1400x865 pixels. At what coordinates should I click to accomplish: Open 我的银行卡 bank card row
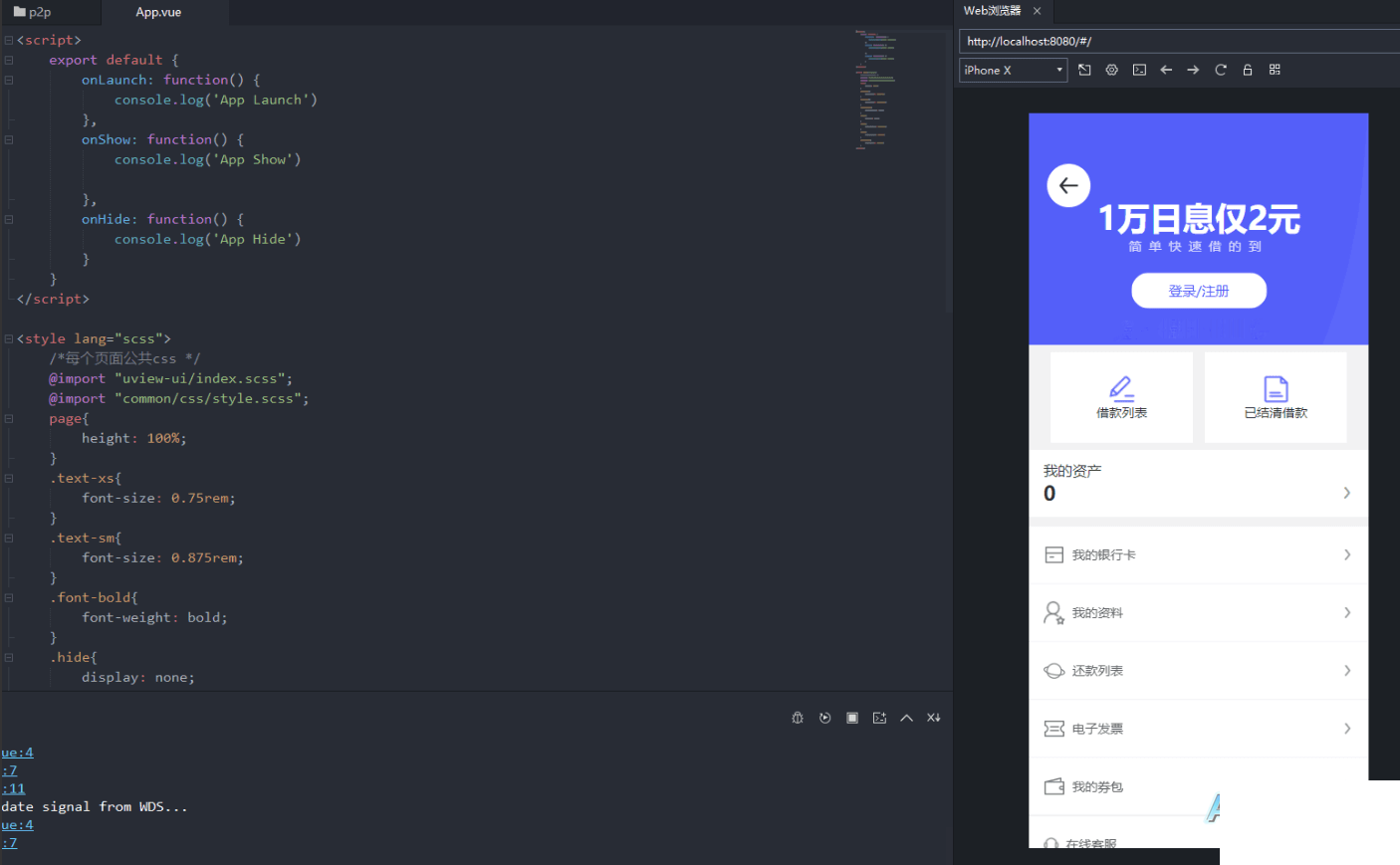tap(1198, 554)
